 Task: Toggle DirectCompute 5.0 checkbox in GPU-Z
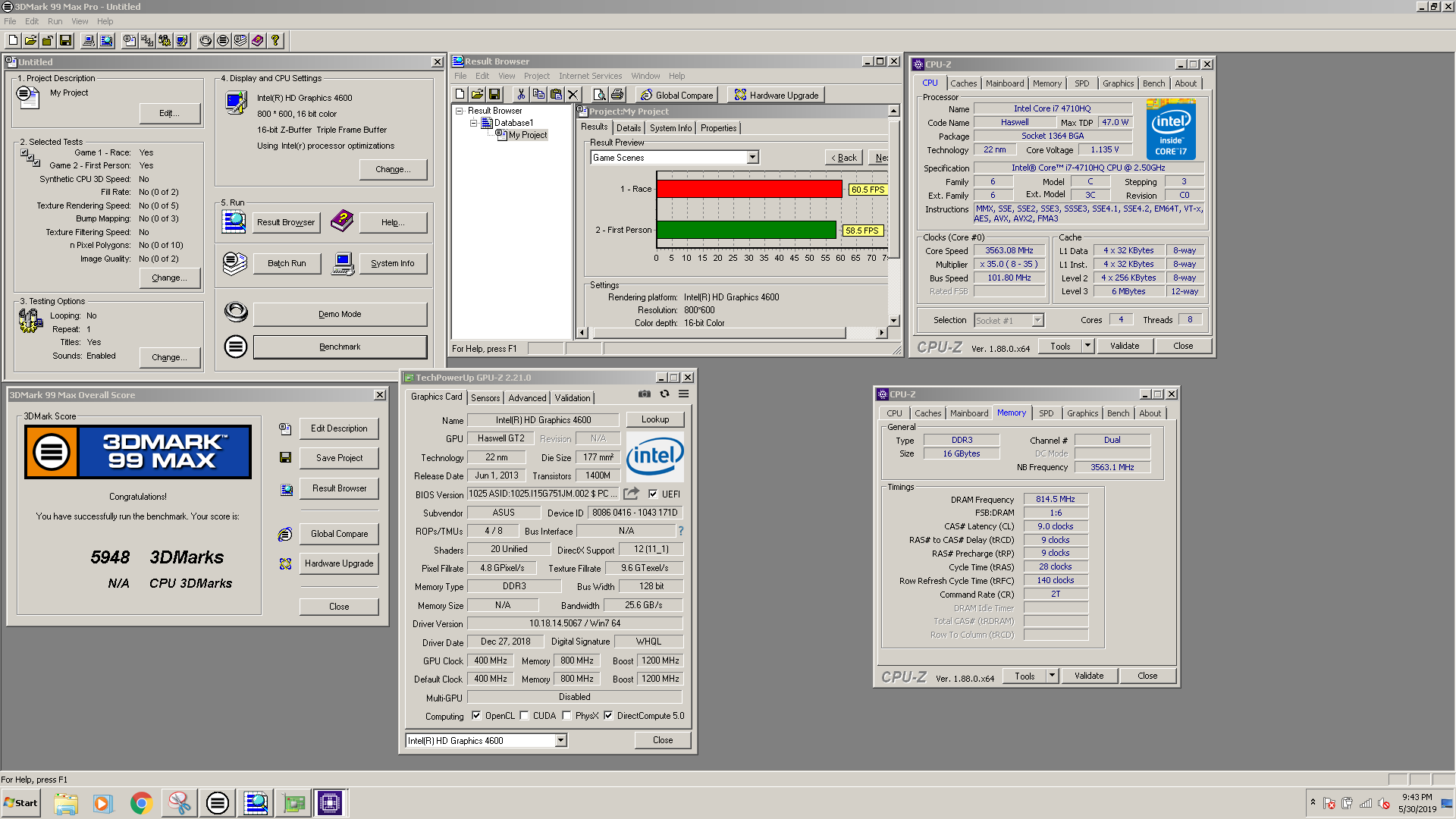[608, 715]
